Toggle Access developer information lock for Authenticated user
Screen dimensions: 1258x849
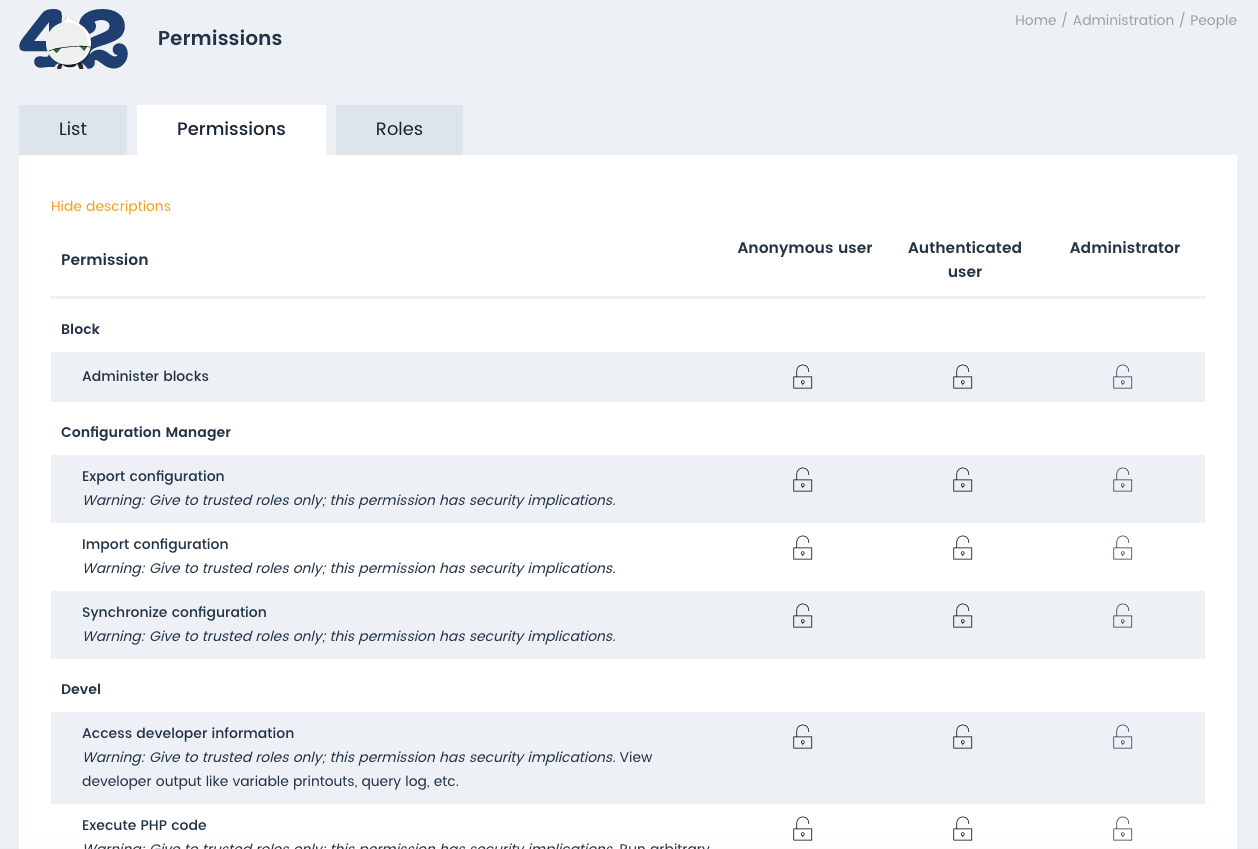[963, 737]
